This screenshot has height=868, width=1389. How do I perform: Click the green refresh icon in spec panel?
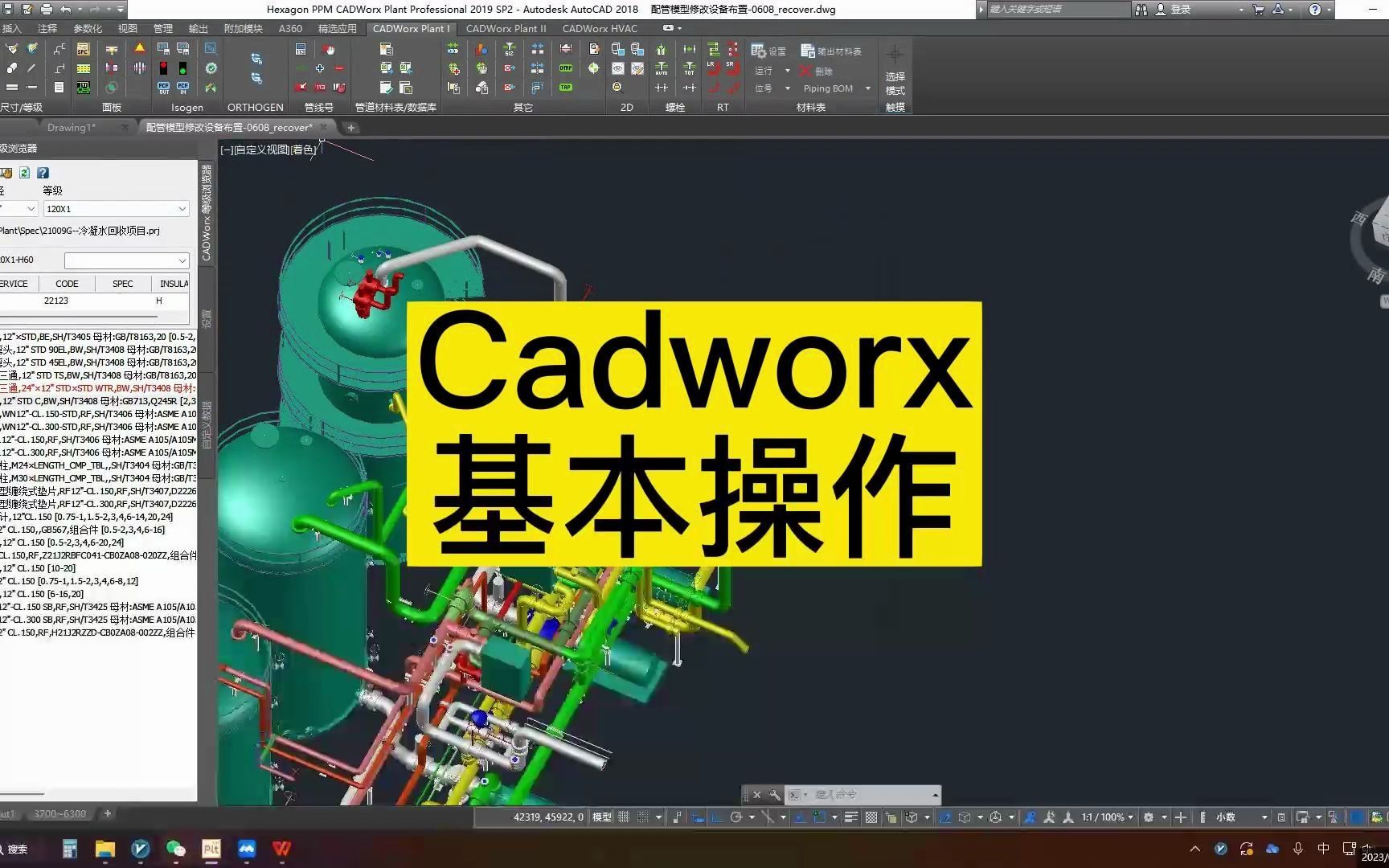[25, 173]
